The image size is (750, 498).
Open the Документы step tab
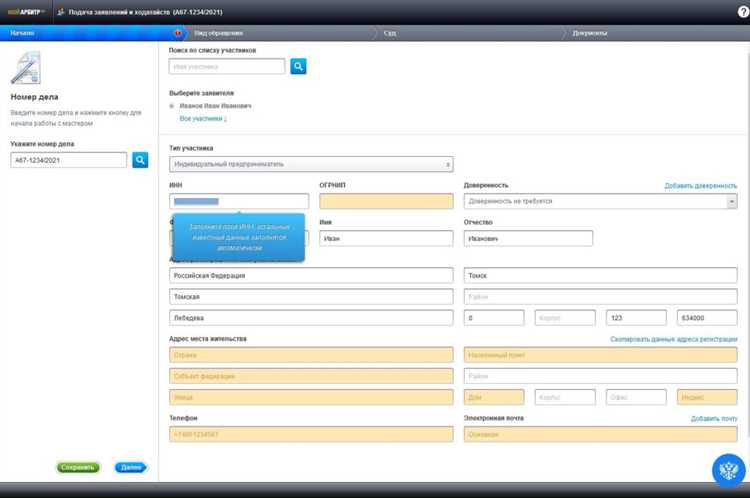coord(588,33)
